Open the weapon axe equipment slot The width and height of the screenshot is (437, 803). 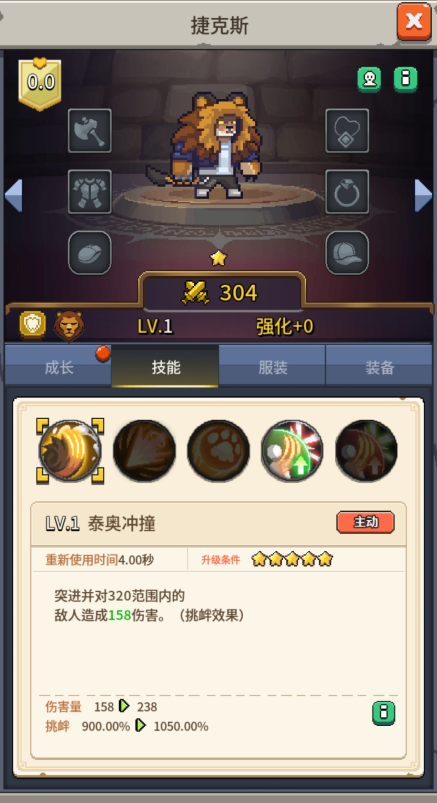point(90,131)
